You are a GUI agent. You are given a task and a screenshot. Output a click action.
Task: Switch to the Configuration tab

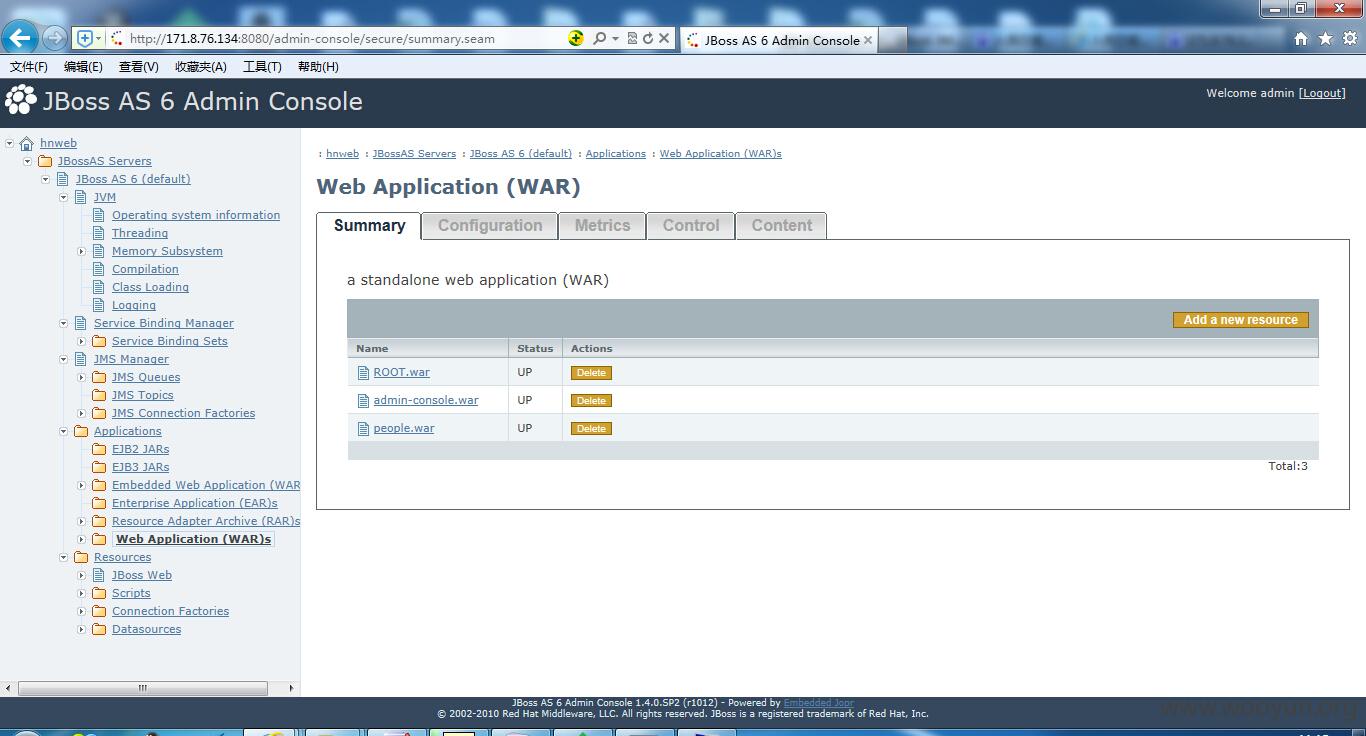click(490, 226)
